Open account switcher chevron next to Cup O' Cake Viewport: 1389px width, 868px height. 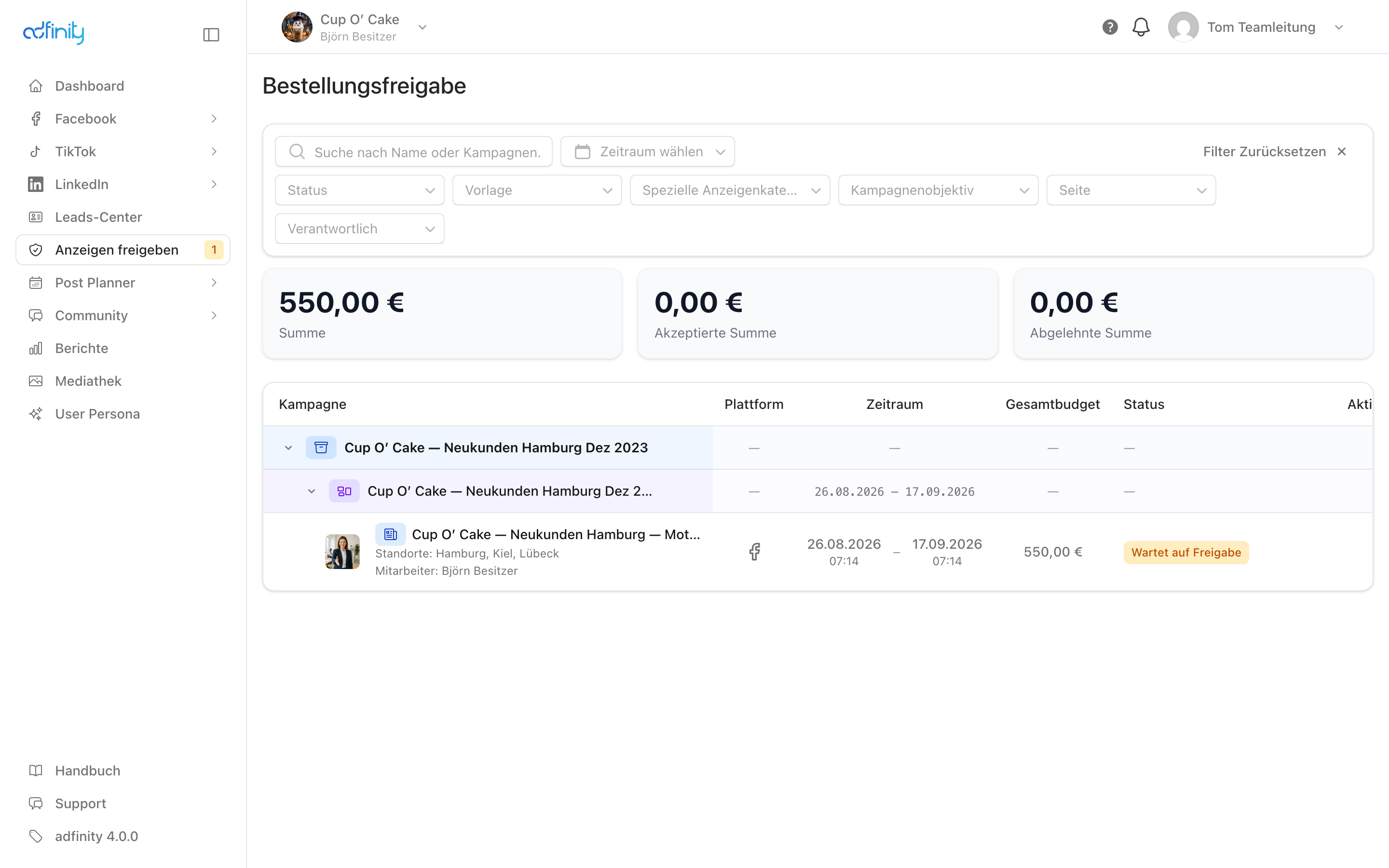pyautogui.click(x=422, y=27)
